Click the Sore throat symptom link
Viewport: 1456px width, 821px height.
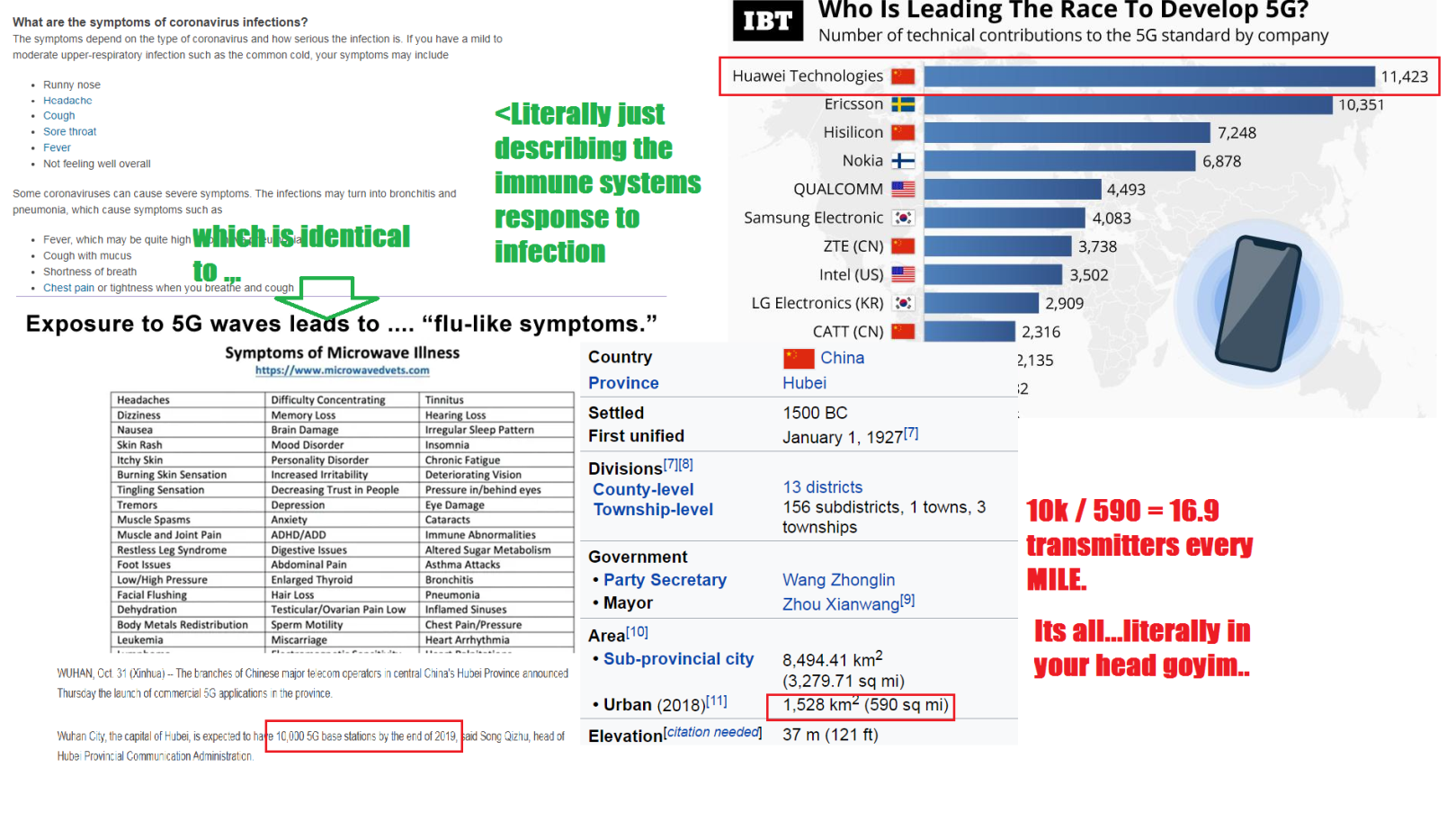click(x=69, y=131)
